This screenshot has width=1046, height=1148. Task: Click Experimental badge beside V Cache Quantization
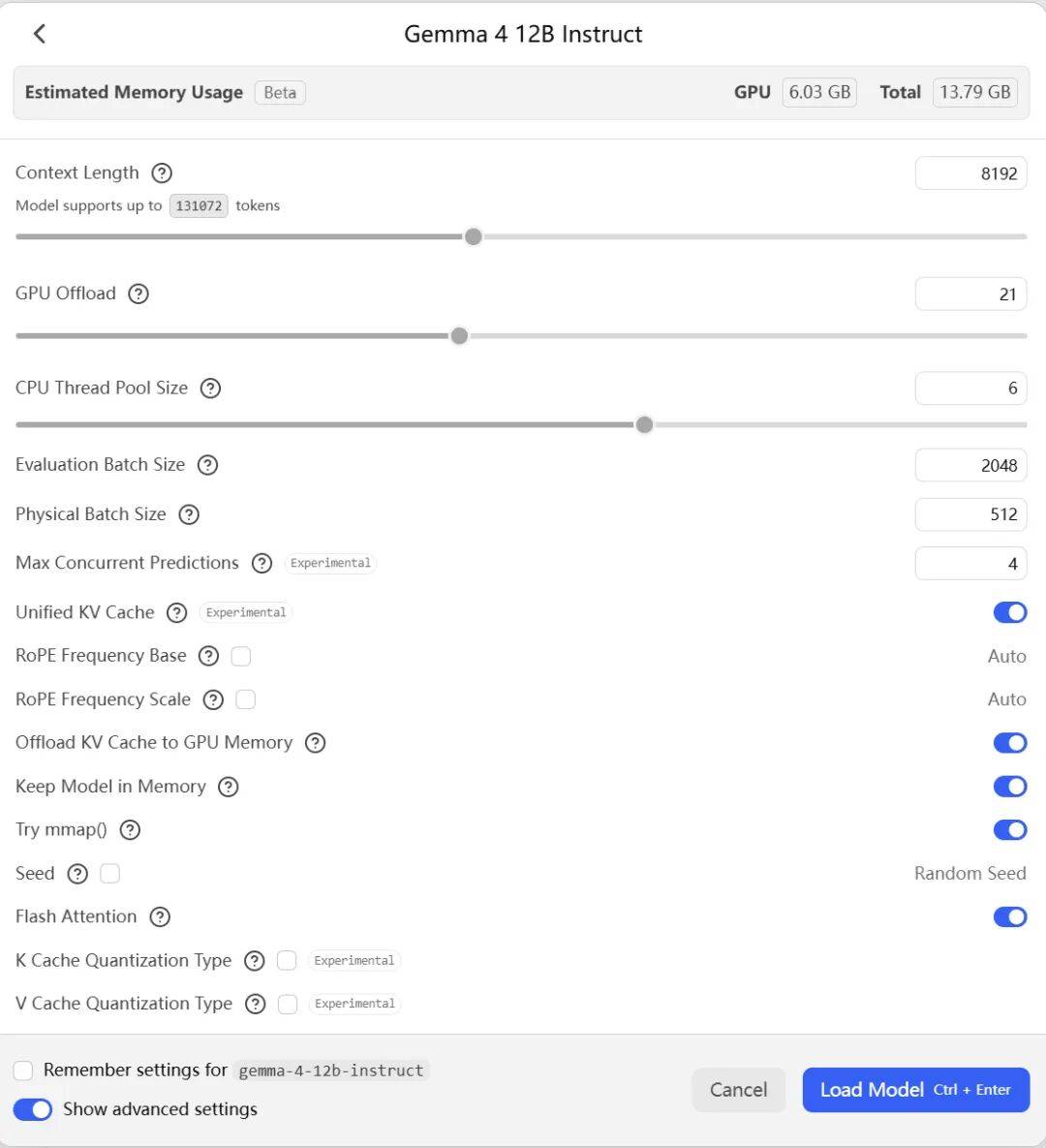click(x=354, y=1004)
